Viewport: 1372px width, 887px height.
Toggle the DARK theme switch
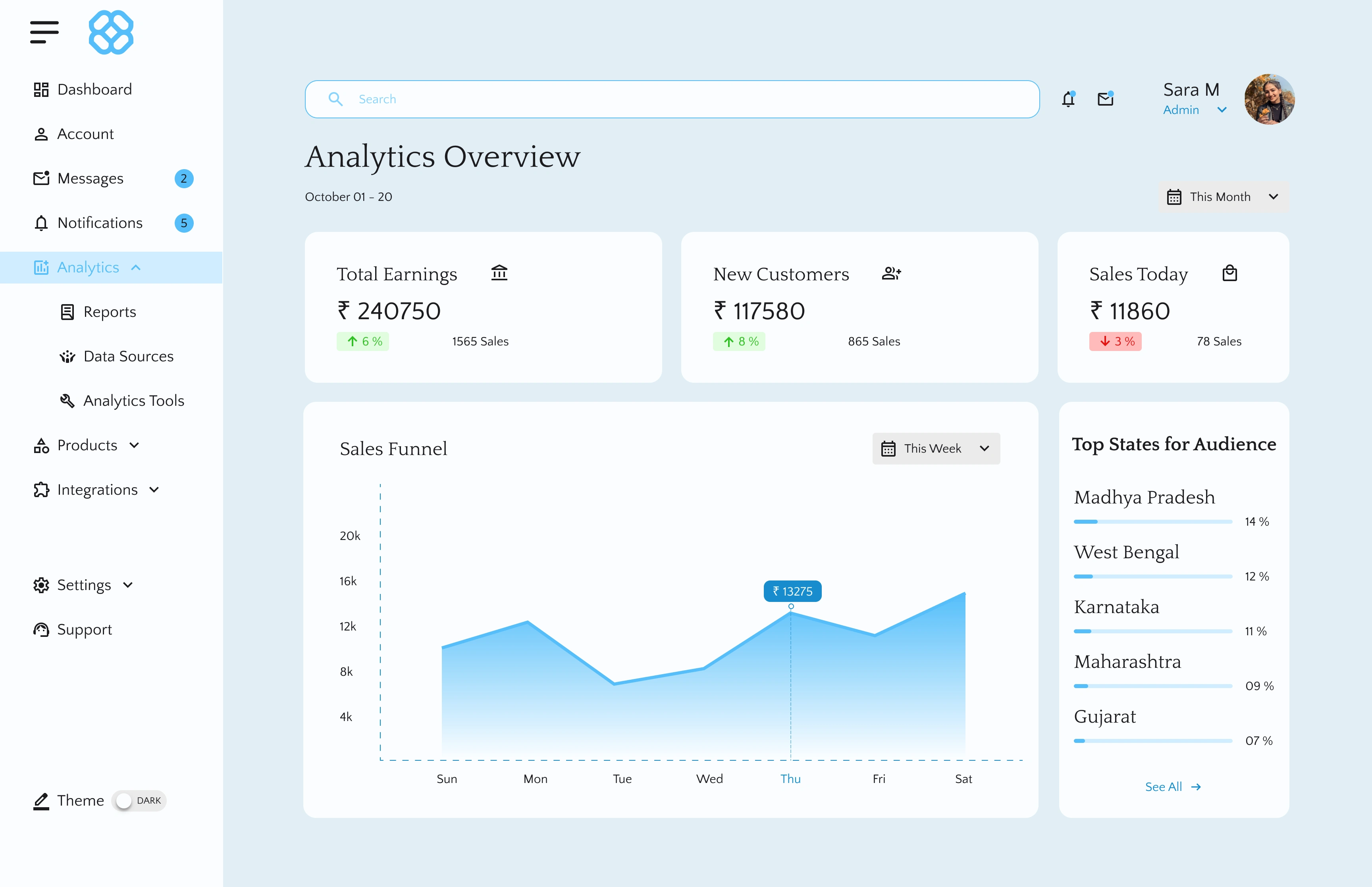139,801
